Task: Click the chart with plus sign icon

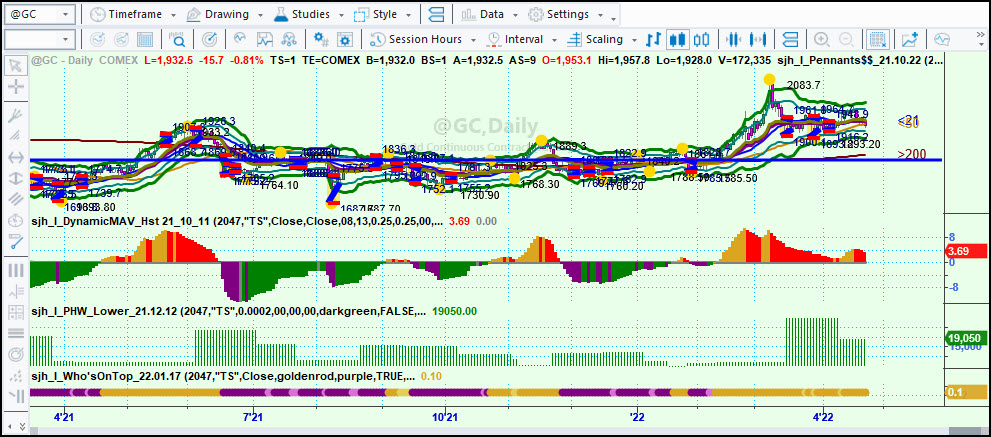Action: [909, 39]
